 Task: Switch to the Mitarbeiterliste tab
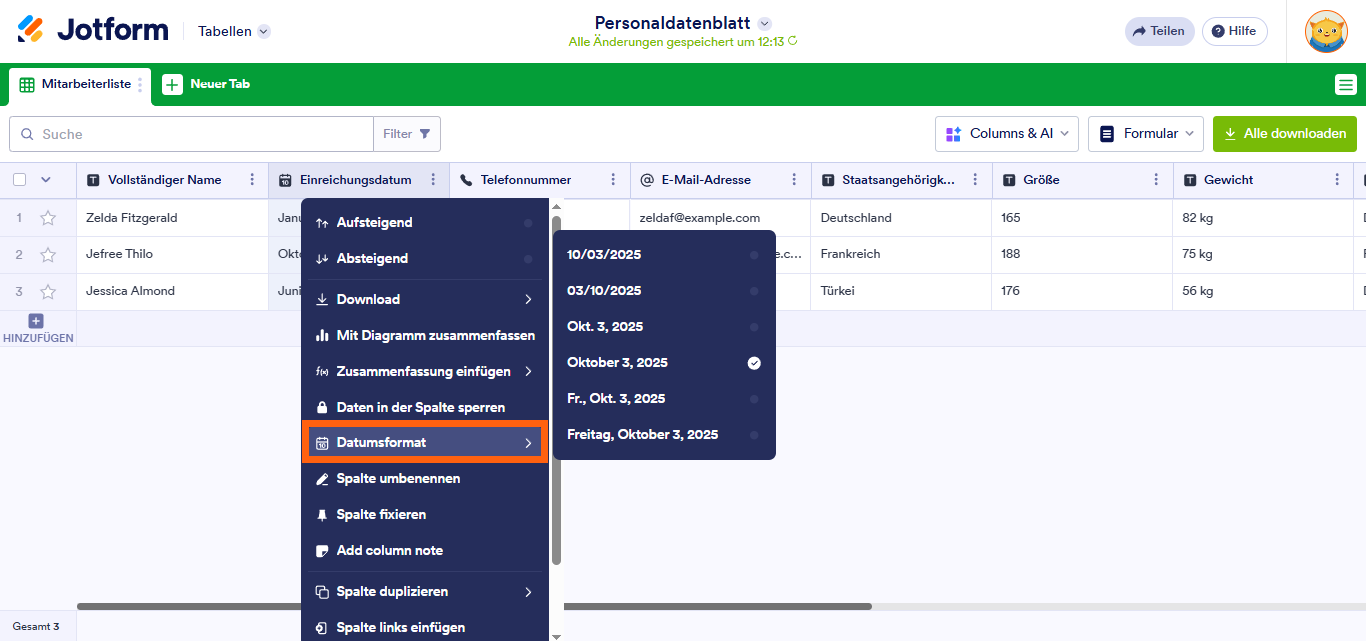(x=75, y=85)
